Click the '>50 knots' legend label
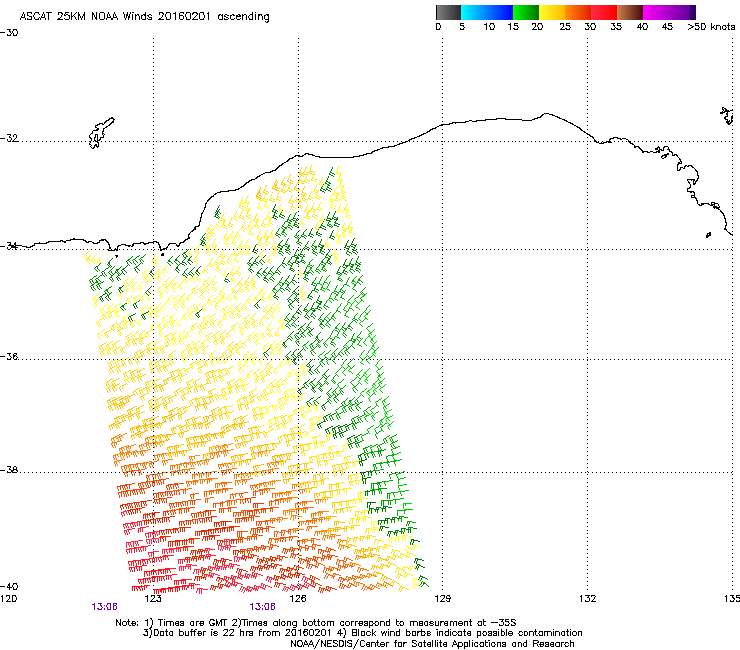740x650 pixels. click(x=711, y=27)
